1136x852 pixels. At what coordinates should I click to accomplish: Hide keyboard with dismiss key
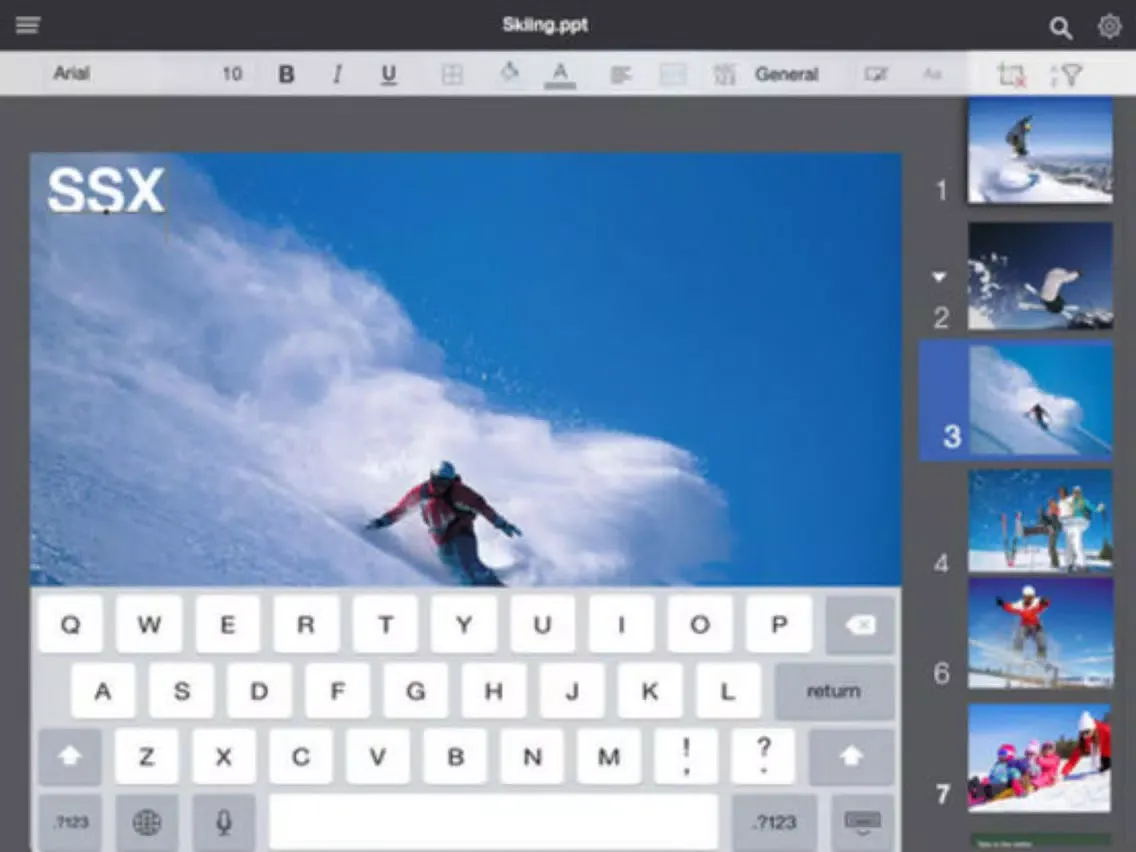tap(863, 822)
